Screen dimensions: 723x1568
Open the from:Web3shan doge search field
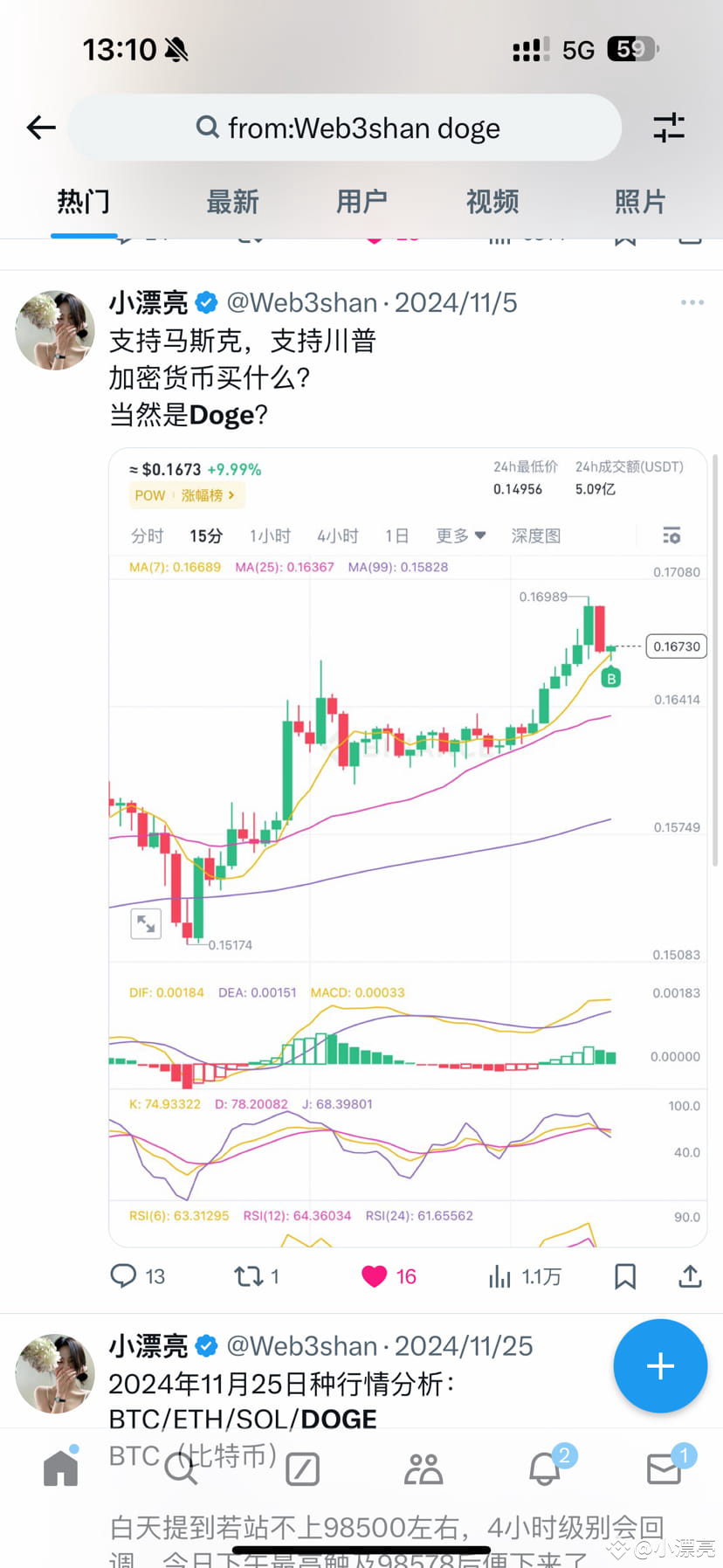tap(345, 128)
